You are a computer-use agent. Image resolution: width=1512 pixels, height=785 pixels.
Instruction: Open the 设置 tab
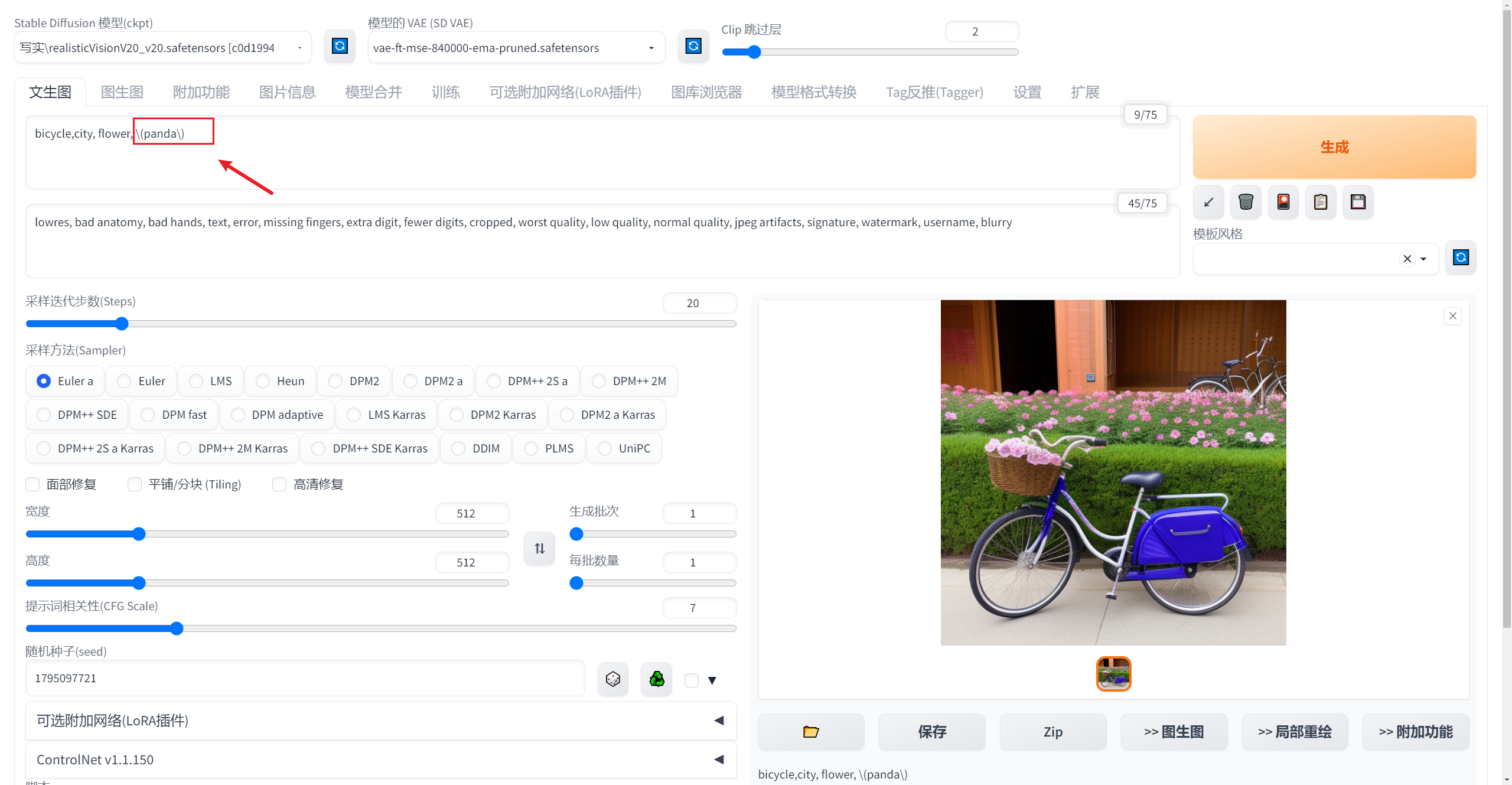(x=1027, y=92)
